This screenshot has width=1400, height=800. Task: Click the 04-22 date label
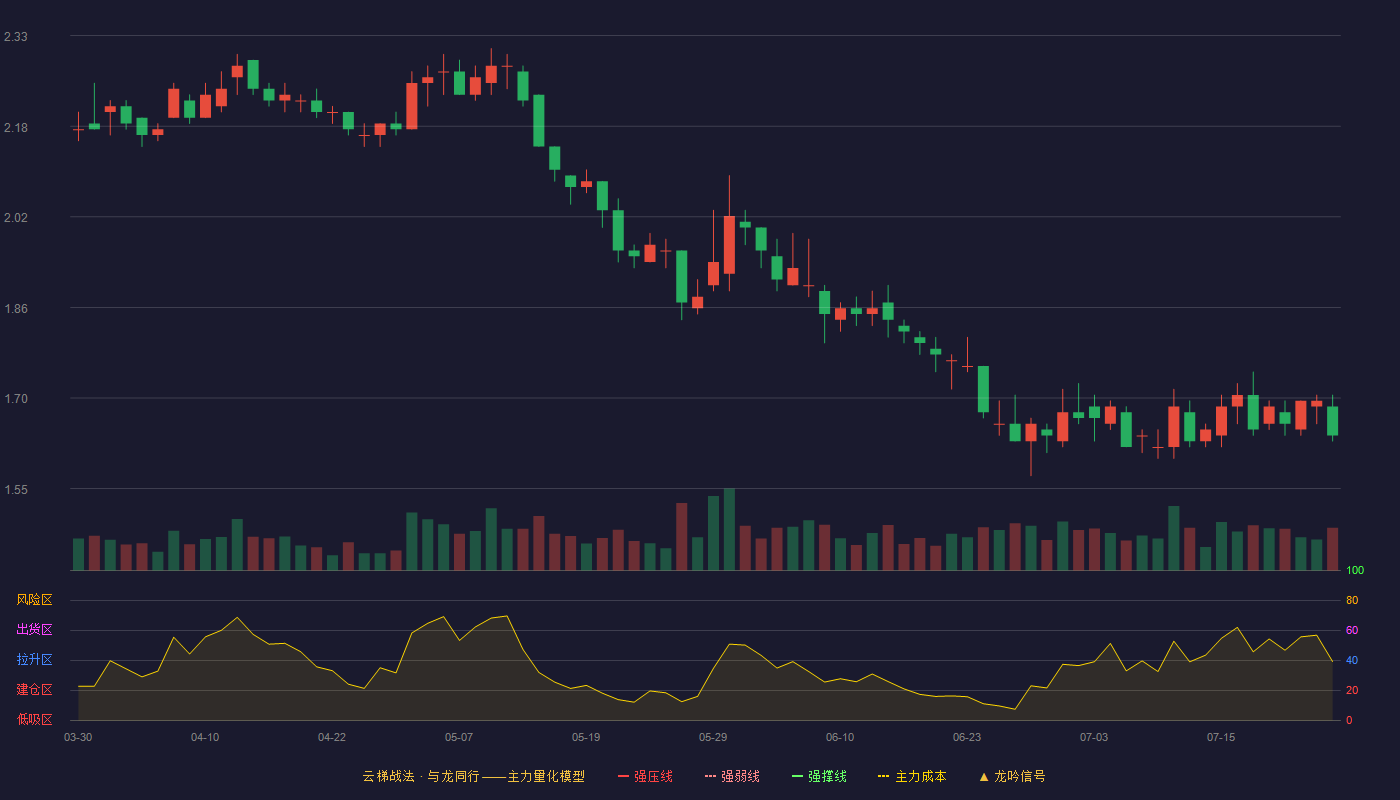click(x=332, y=737)
